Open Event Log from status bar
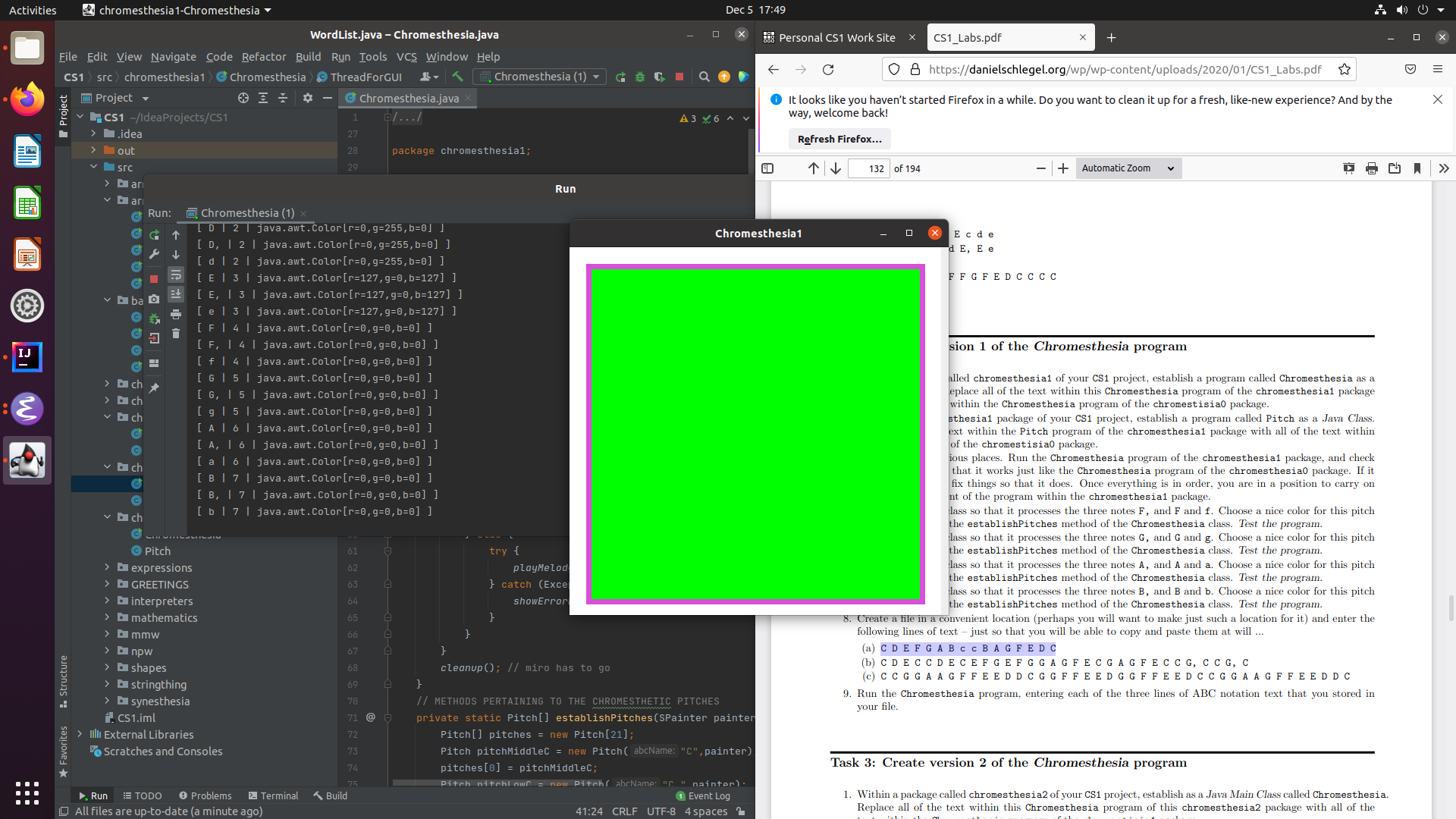The height and width of the screenshot is (819, 1456). 703,795
